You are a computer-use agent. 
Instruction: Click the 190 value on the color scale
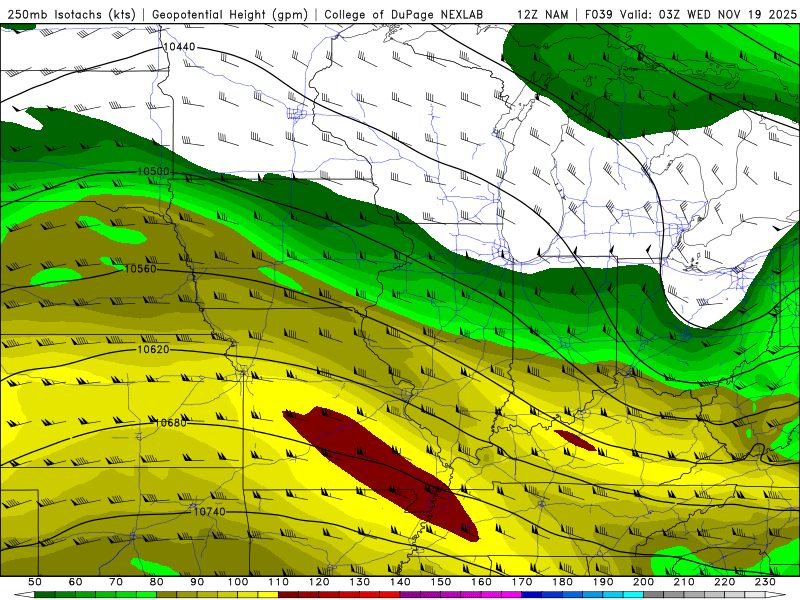[x=603, y=582]
